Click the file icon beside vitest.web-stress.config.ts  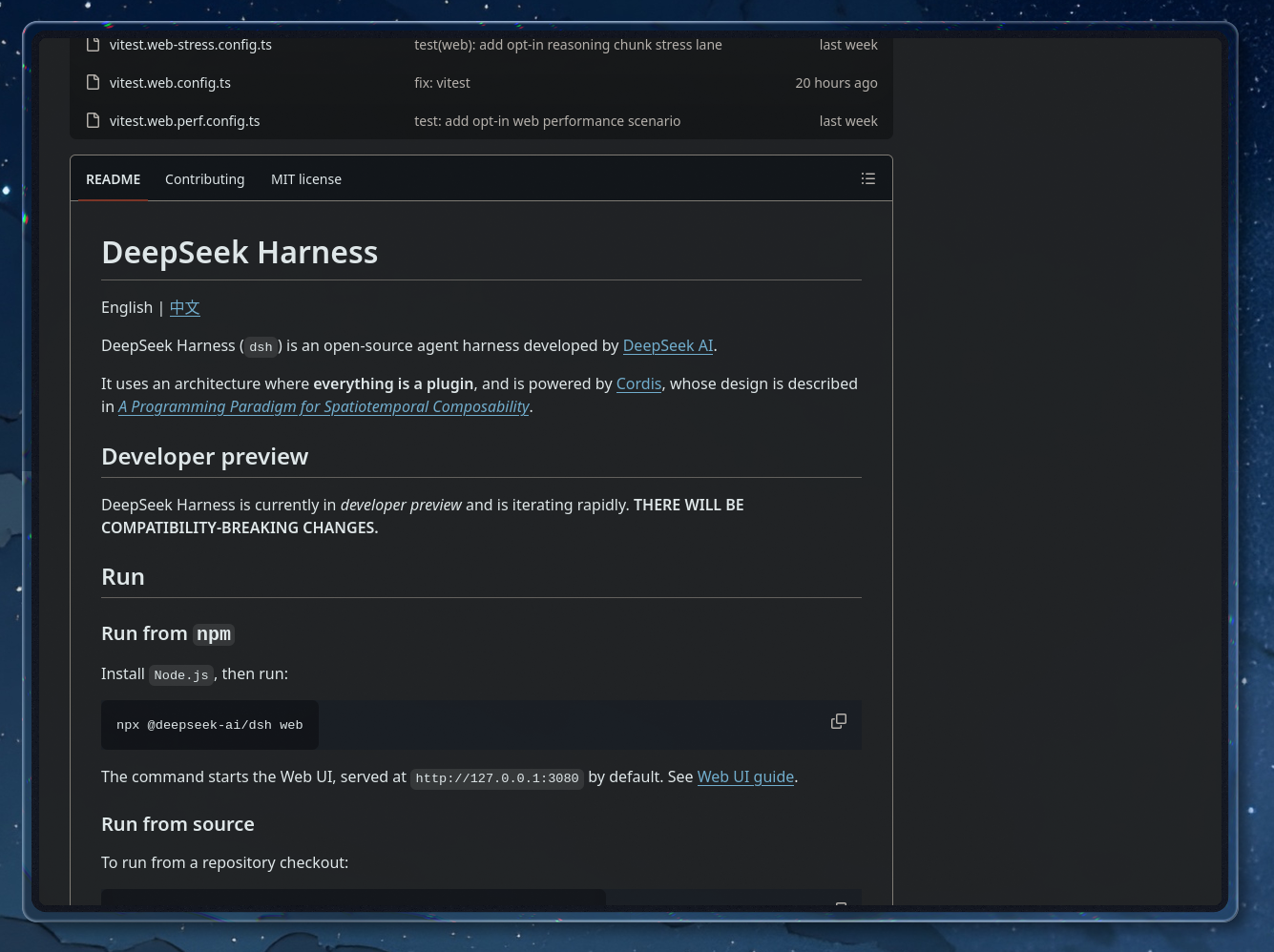point(93,45)
